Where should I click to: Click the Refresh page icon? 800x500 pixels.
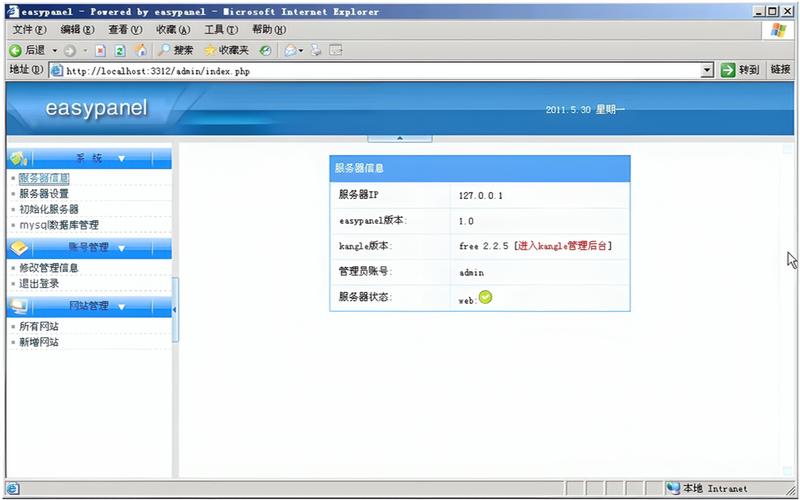click(120, 51)
